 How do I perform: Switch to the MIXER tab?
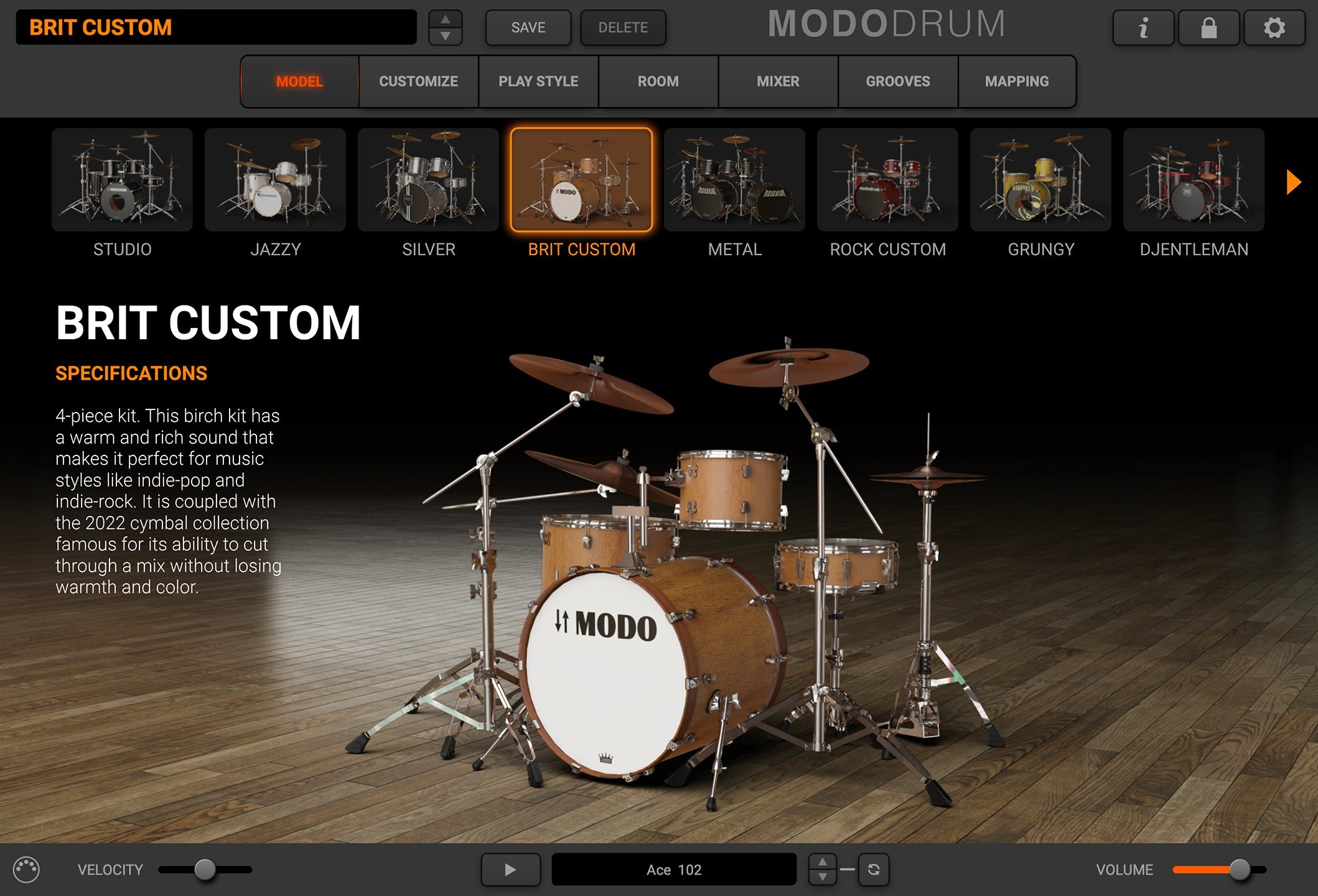tap(778, 81)
